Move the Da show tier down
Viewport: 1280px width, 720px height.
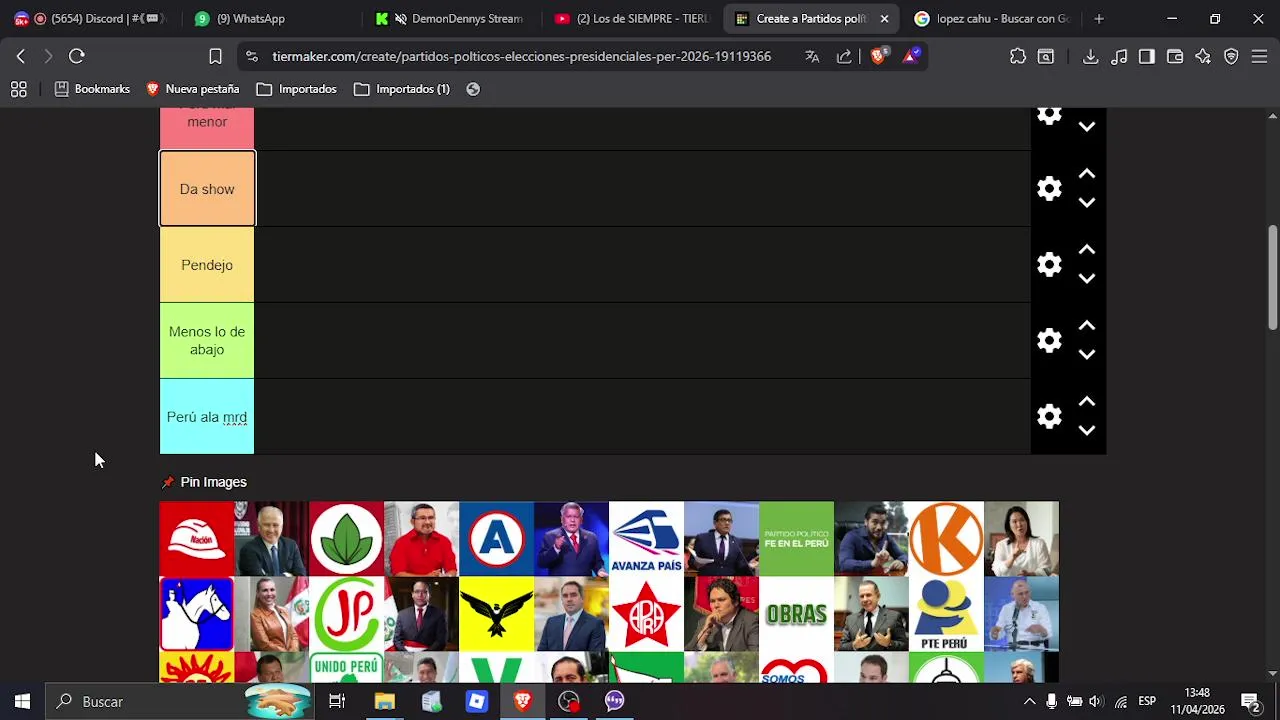click(x=1087, y=203)
